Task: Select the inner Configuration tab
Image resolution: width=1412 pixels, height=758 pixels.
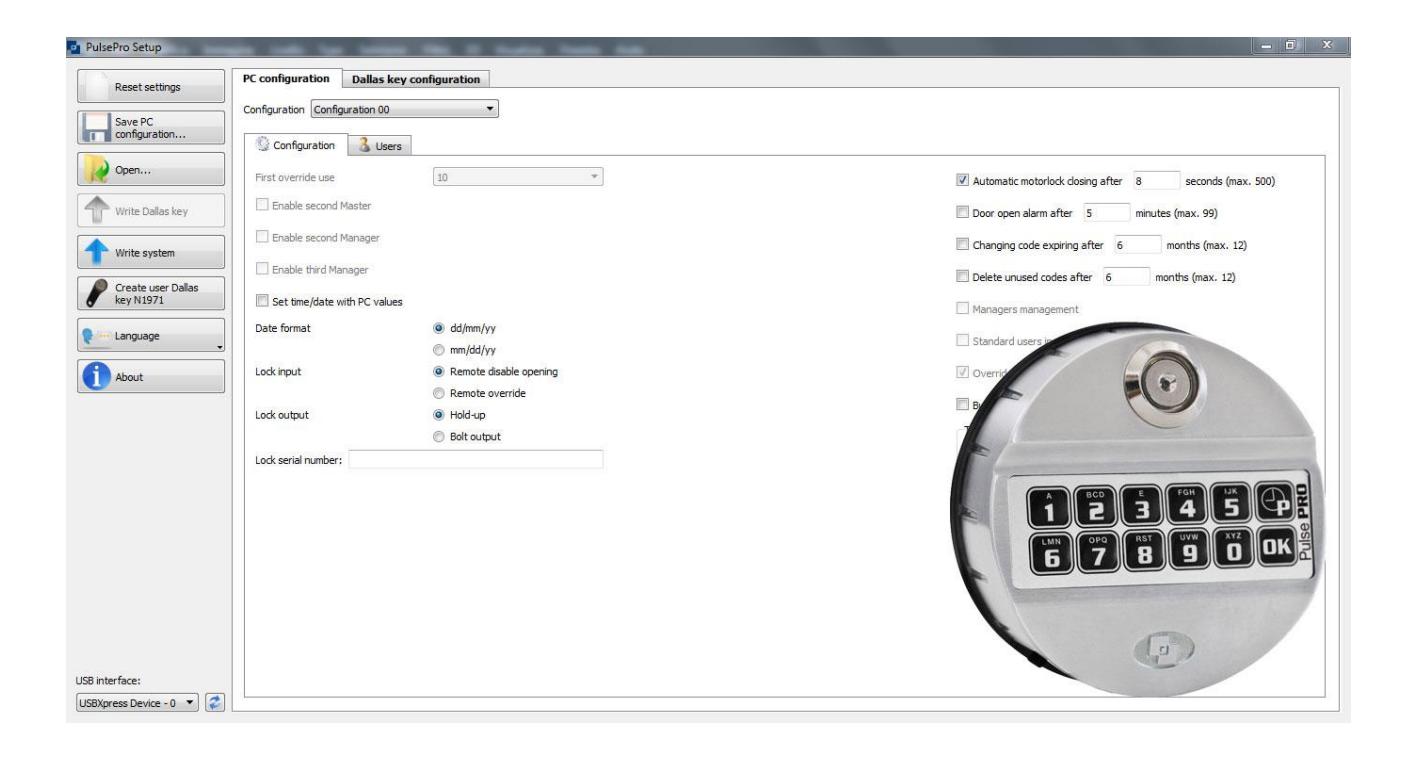Action: (x=295, y=145)
